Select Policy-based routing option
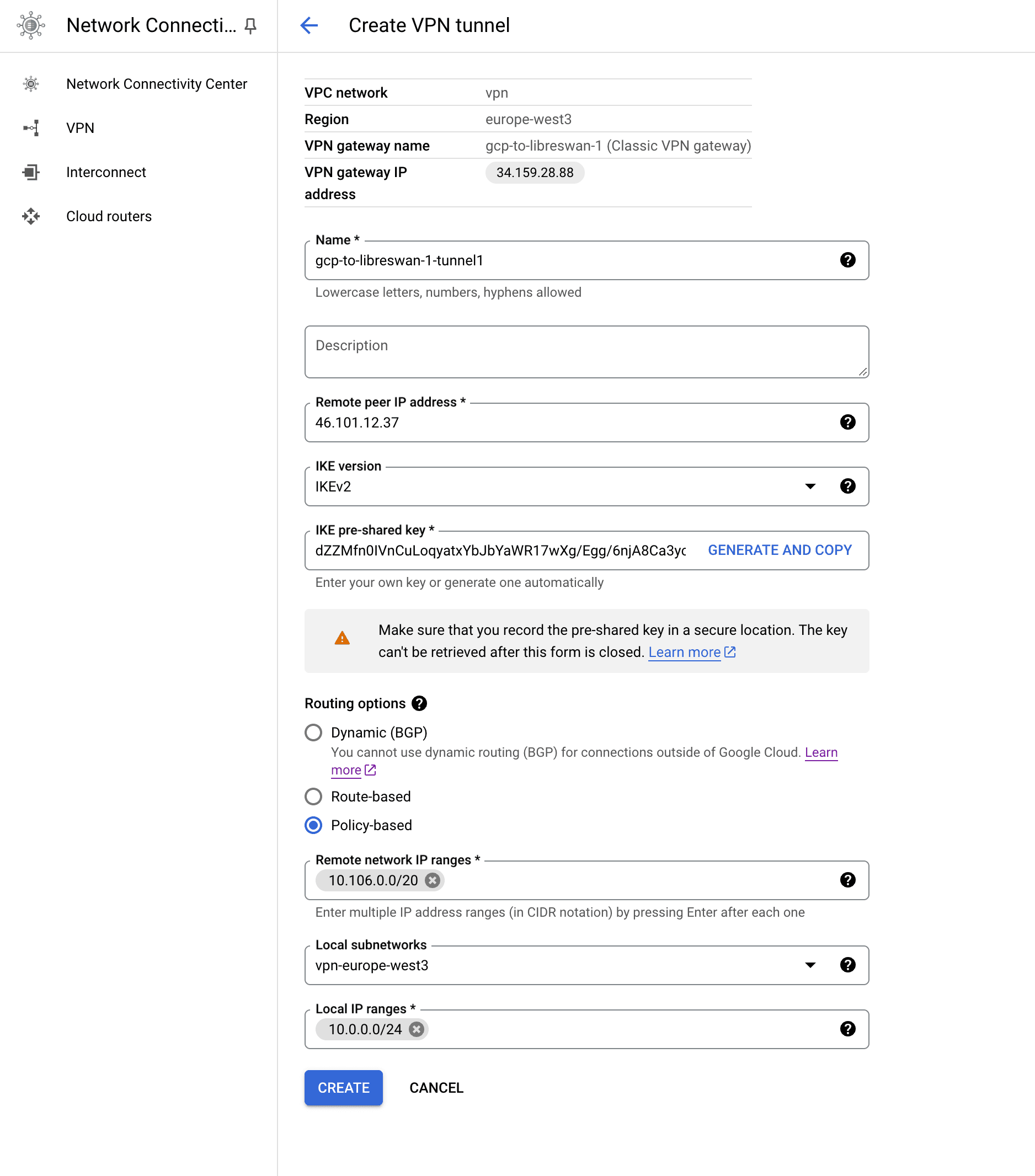Screen dimensions: 1035x1176 click(313, 825)
